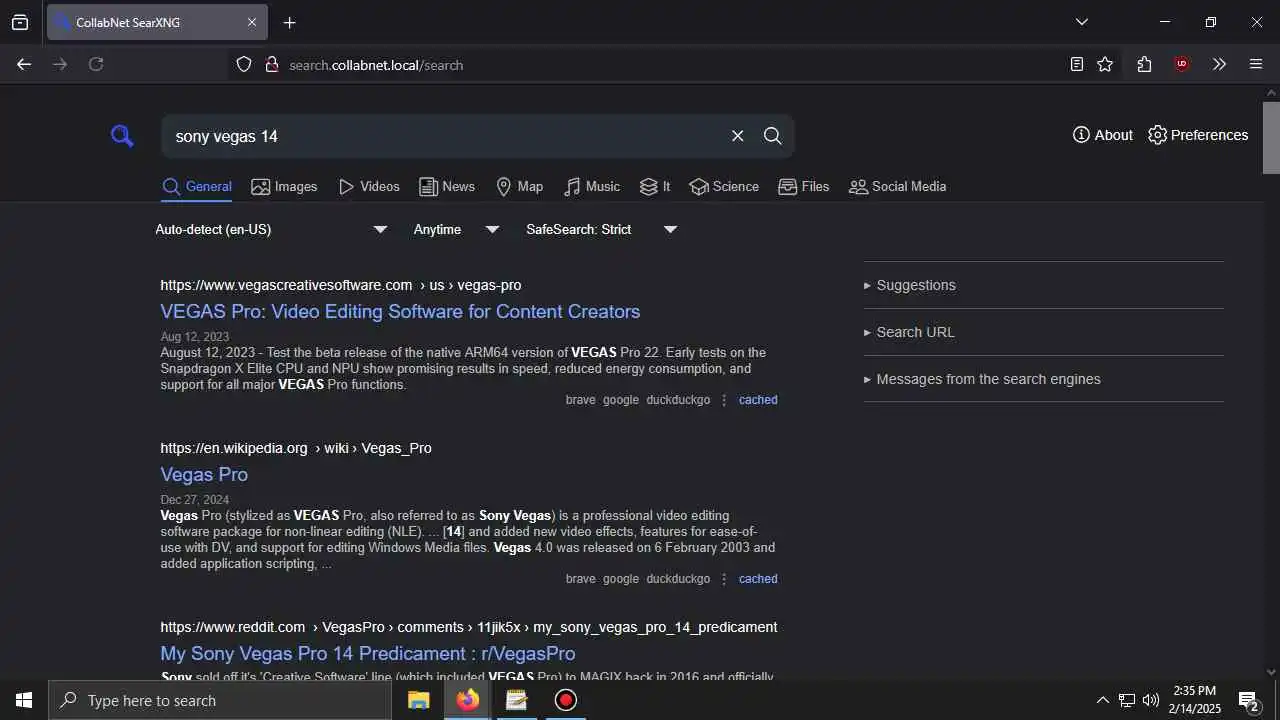Screen dimensions: 1280x720
Task: Reload the page with the refresh icon
Action: [x=96, y=64]
